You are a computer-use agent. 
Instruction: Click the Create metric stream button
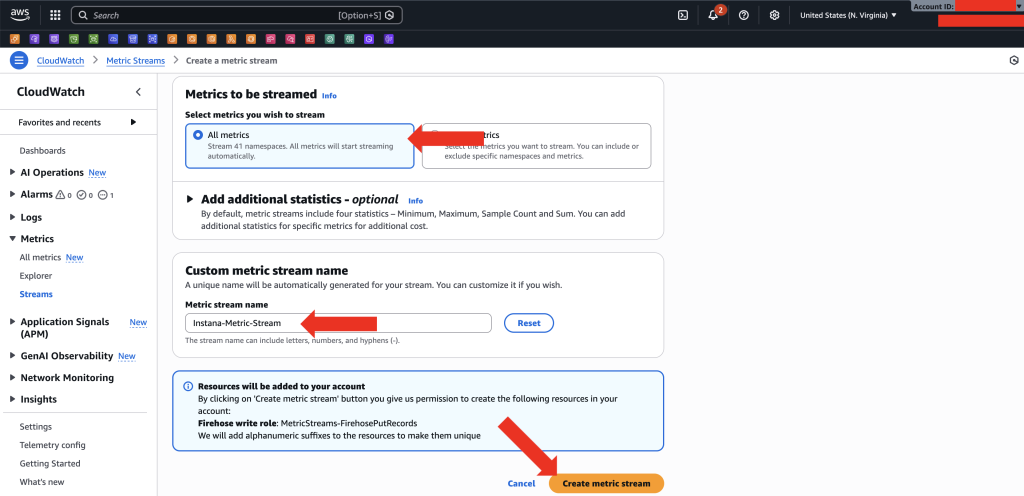[x=606, y=484]
